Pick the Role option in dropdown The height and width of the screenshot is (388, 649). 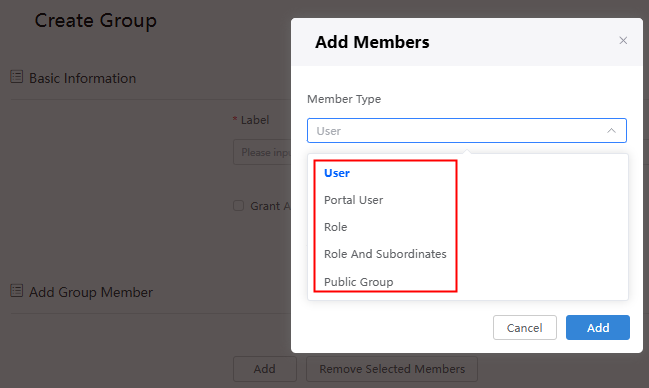[335, 227]
